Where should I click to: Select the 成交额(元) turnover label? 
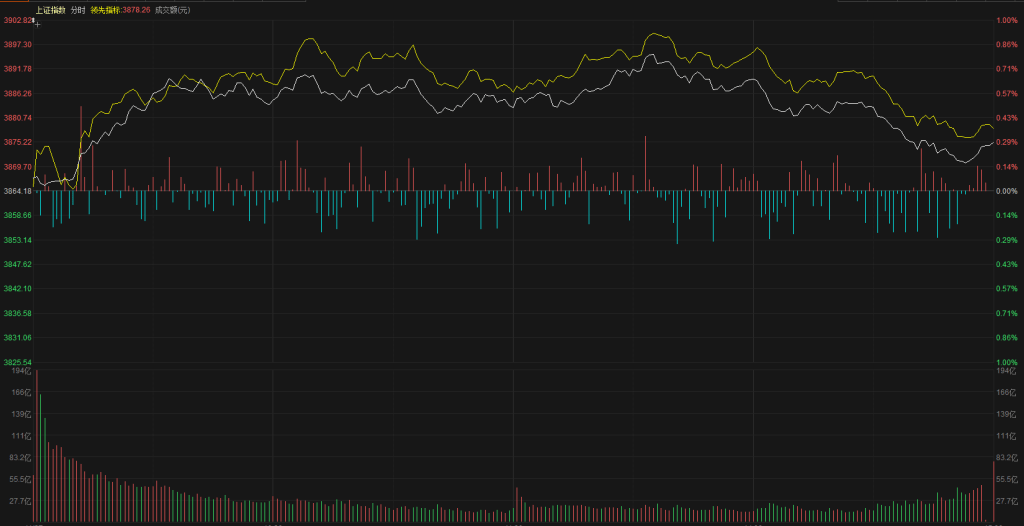(x=172, y=10)
